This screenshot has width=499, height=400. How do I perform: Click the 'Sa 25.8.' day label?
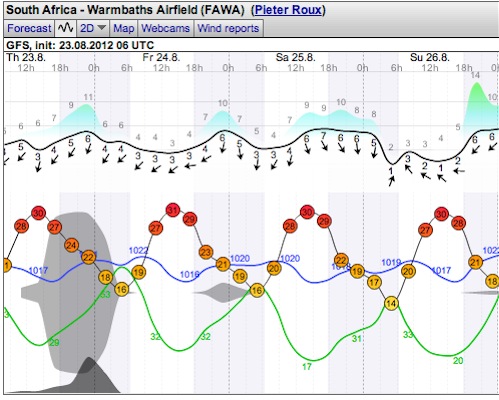pos(295,57)
